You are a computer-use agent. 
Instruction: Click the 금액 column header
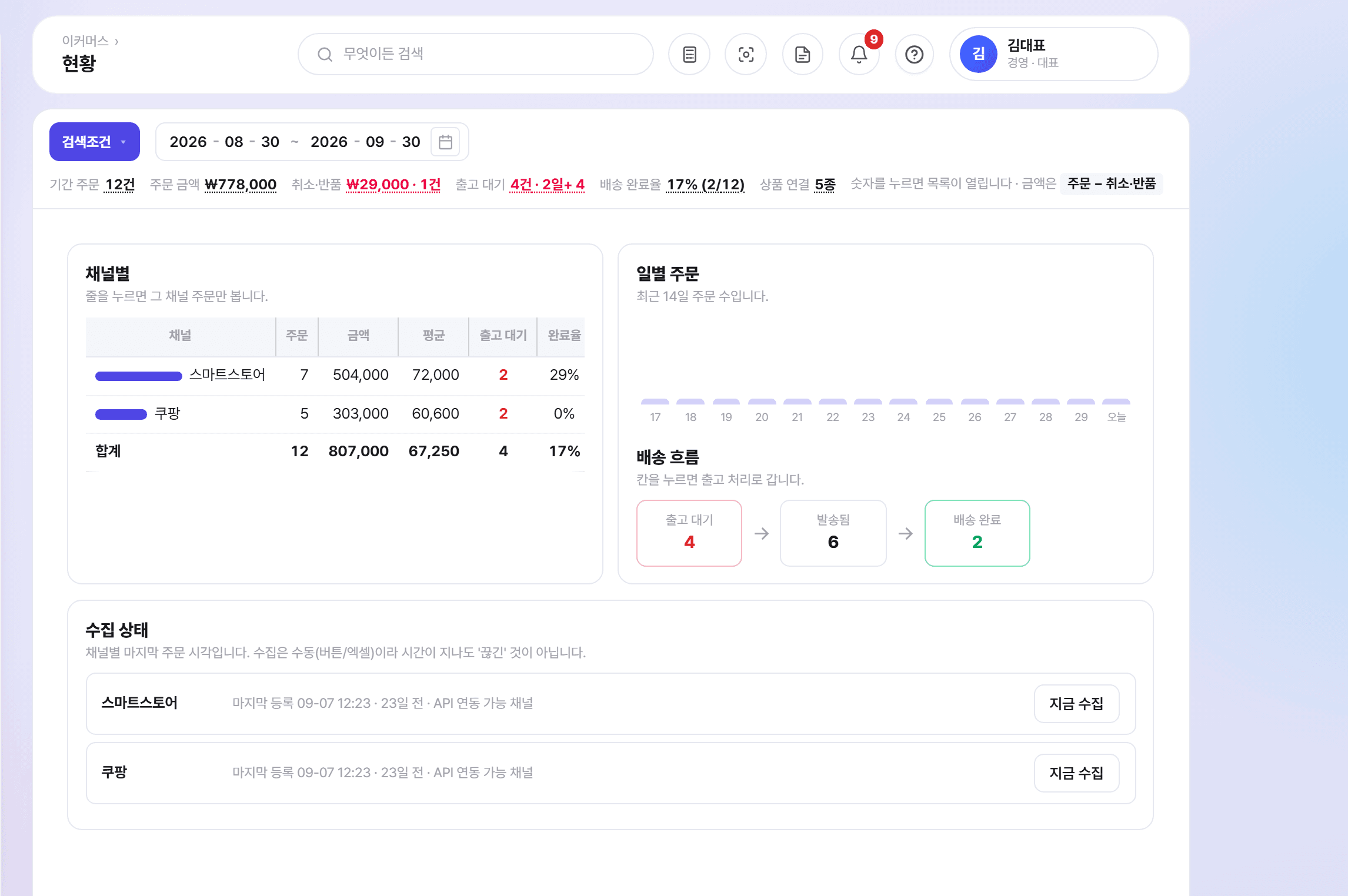(x=358, y=336)
